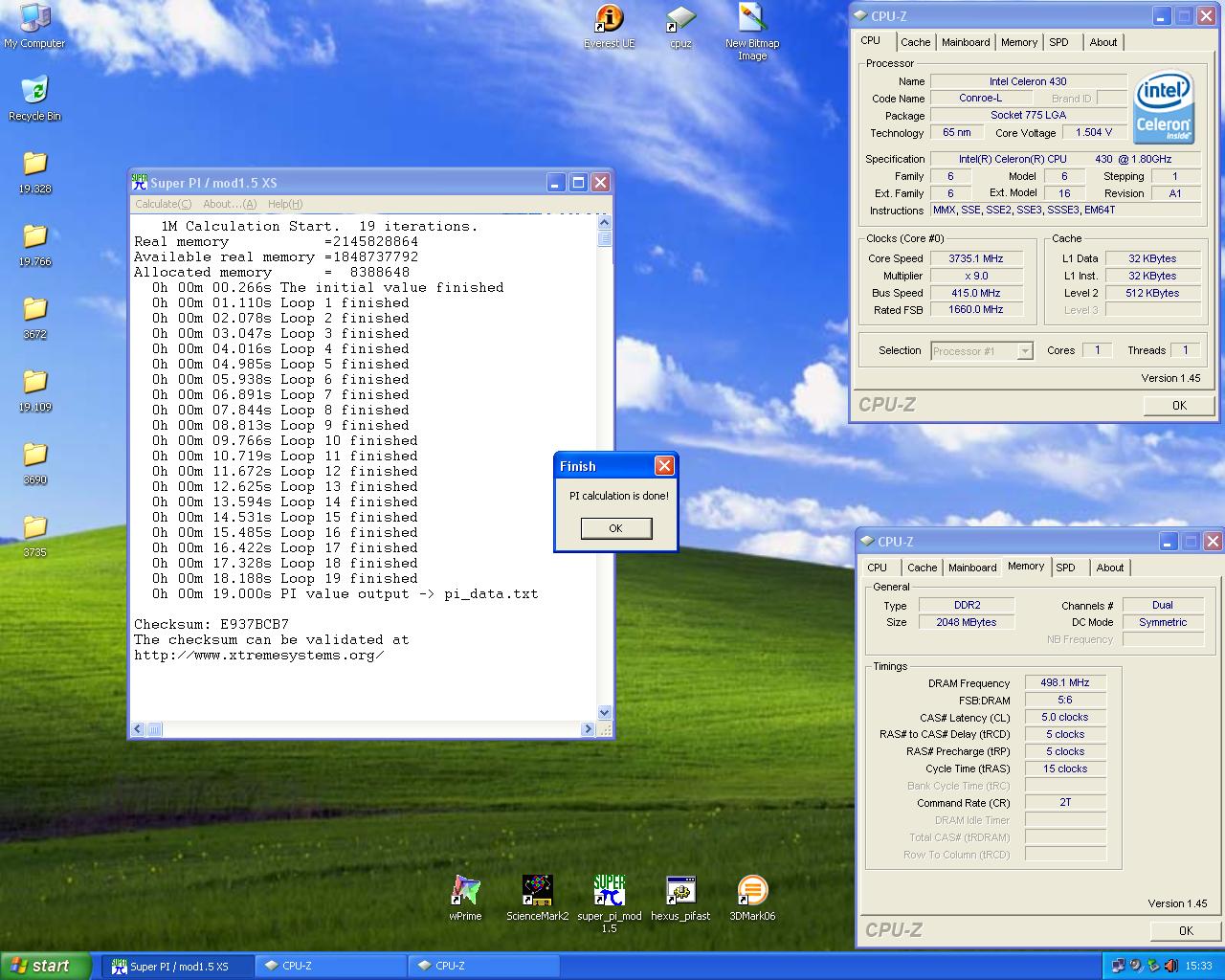The height and width of the screenshot is (980, 1225).
Task: Click Super PI horizontal scrollbar right arrow
Action: point(588,729)
